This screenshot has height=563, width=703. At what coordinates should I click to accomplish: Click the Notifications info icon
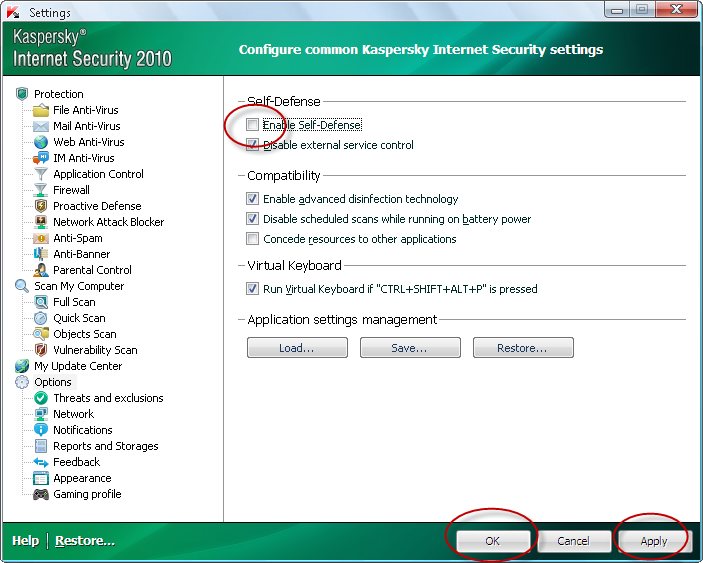[x=41, y=430]
